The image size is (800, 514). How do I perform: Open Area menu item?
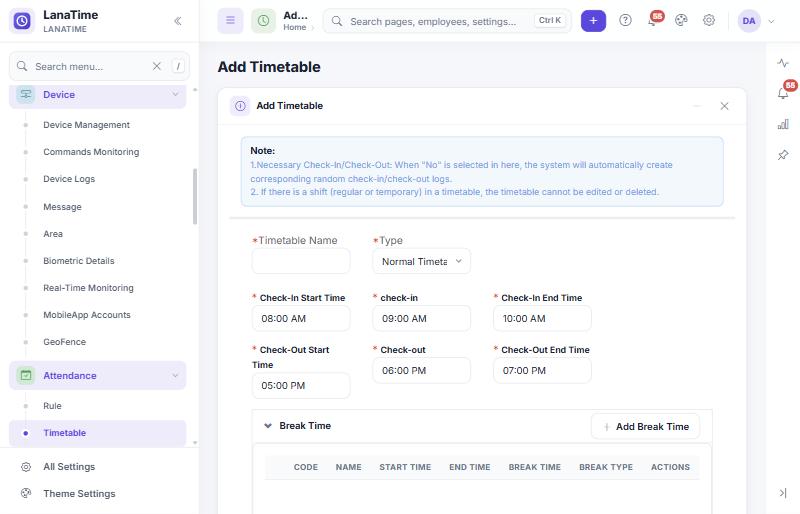[x=53, y=234]
